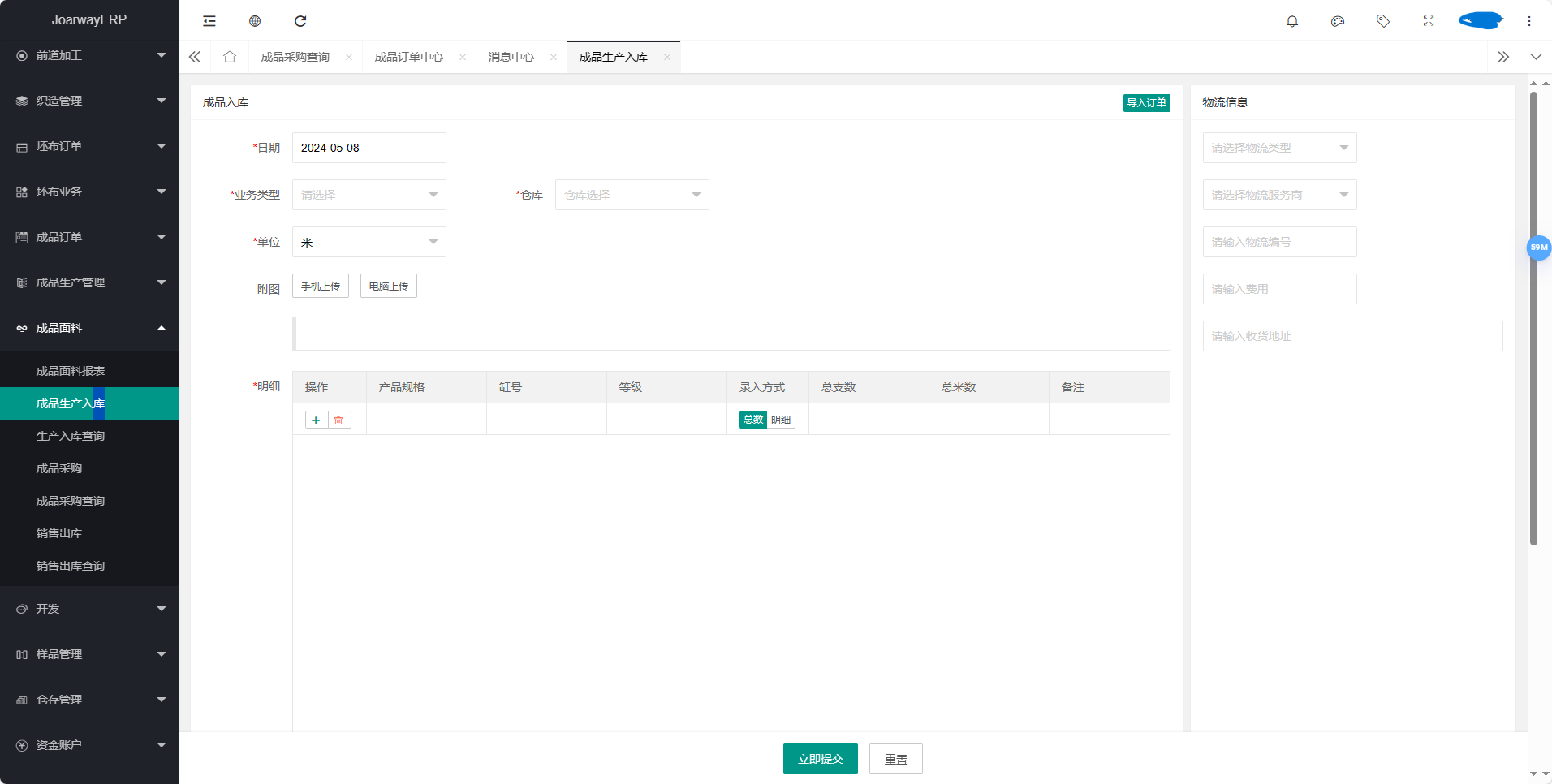
Task: Close the 成品生产入库 tab
Action: click(x=667, y=57)
